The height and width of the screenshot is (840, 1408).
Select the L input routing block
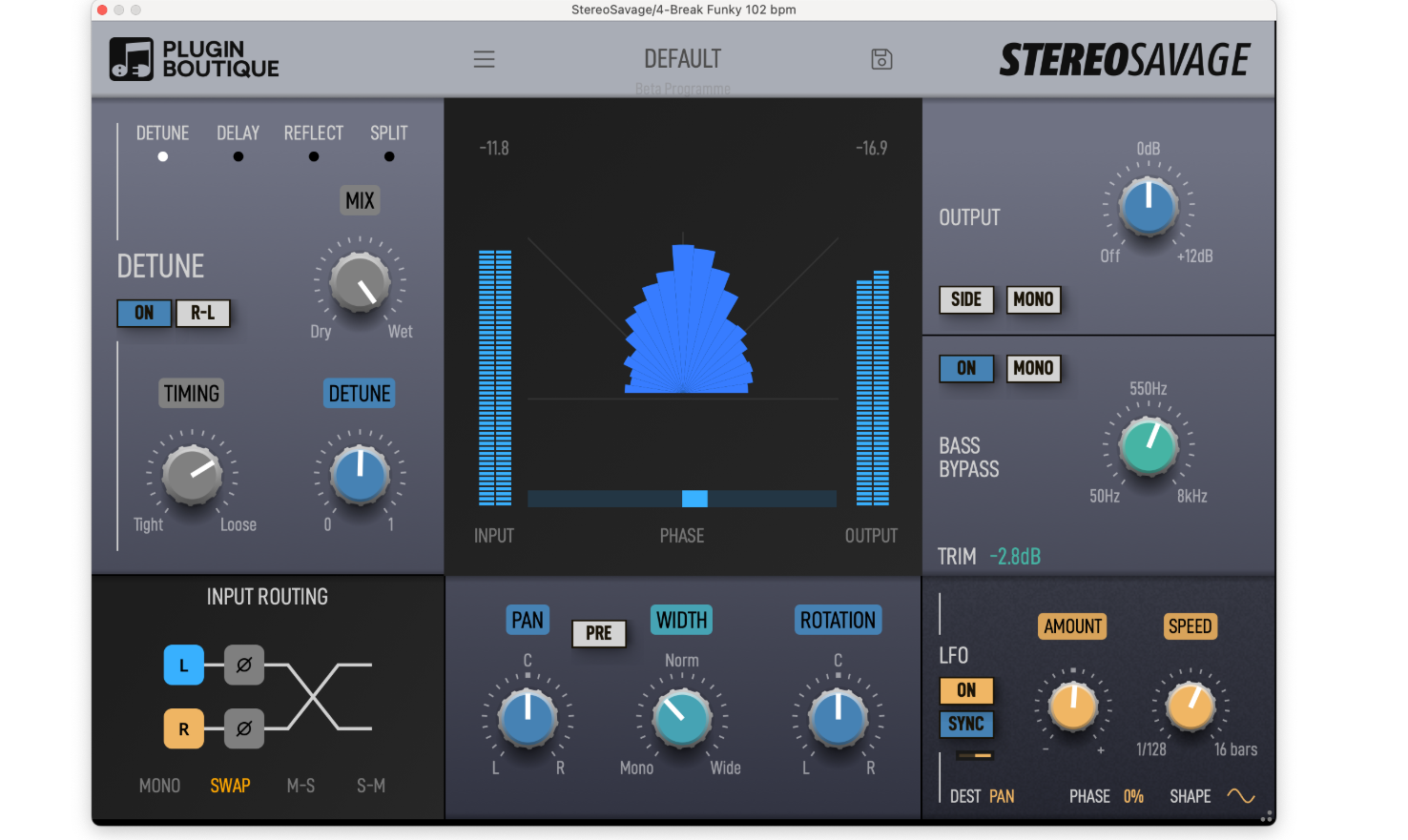pos(184,666)
